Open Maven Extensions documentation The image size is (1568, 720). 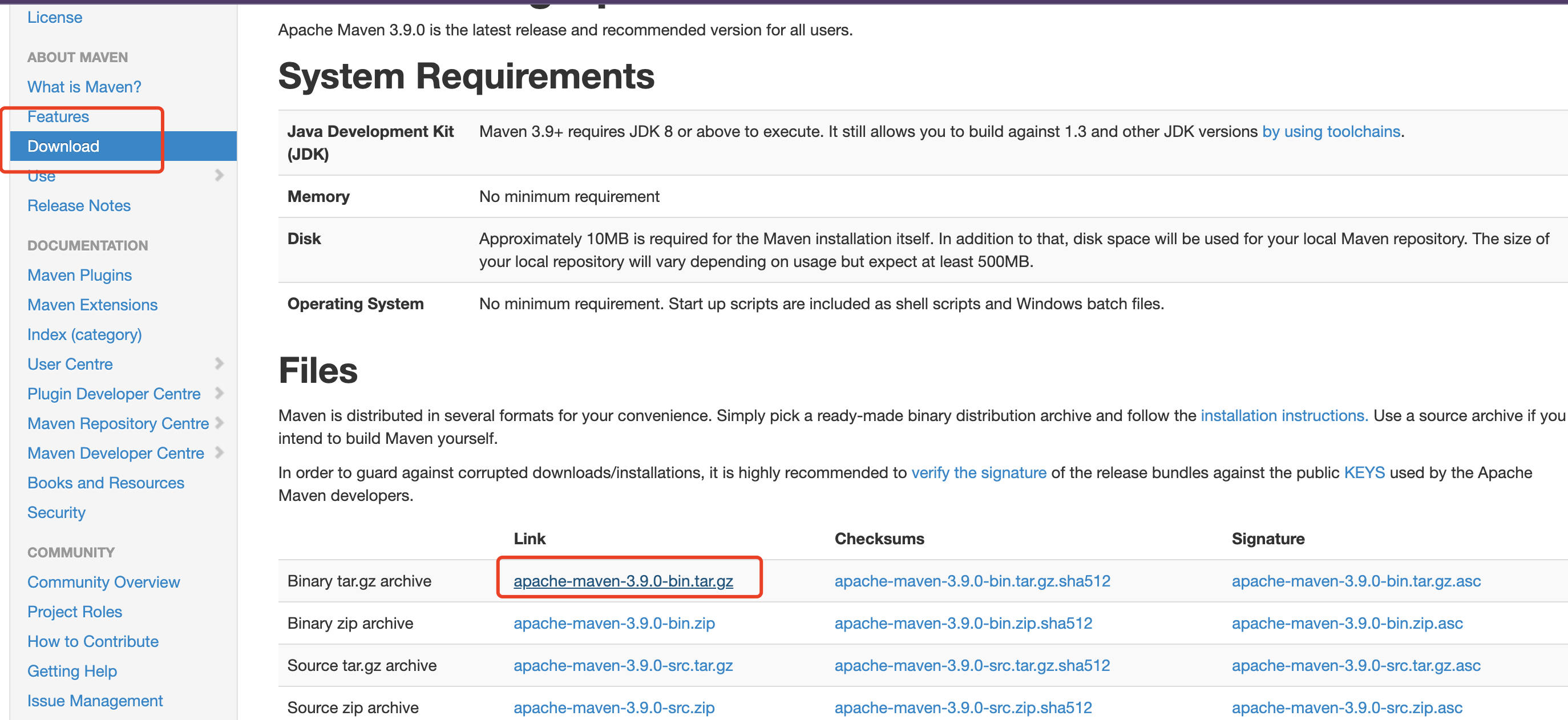tap(92, 305)
